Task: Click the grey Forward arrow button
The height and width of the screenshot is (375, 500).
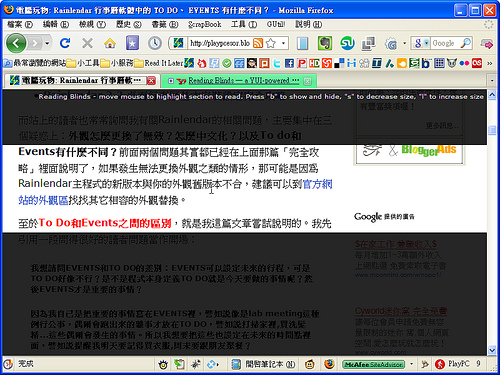Action: pyautogui.click(x=35, y=43)
